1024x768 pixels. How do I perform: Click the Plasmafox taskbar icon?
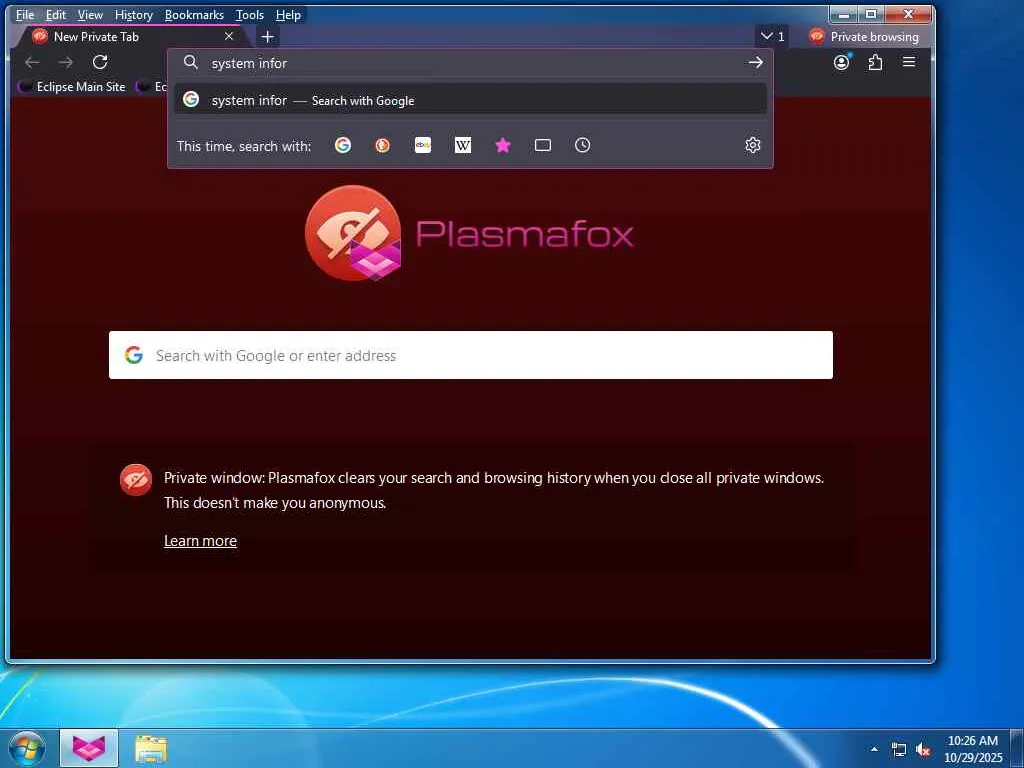click(x=89, y=748)
